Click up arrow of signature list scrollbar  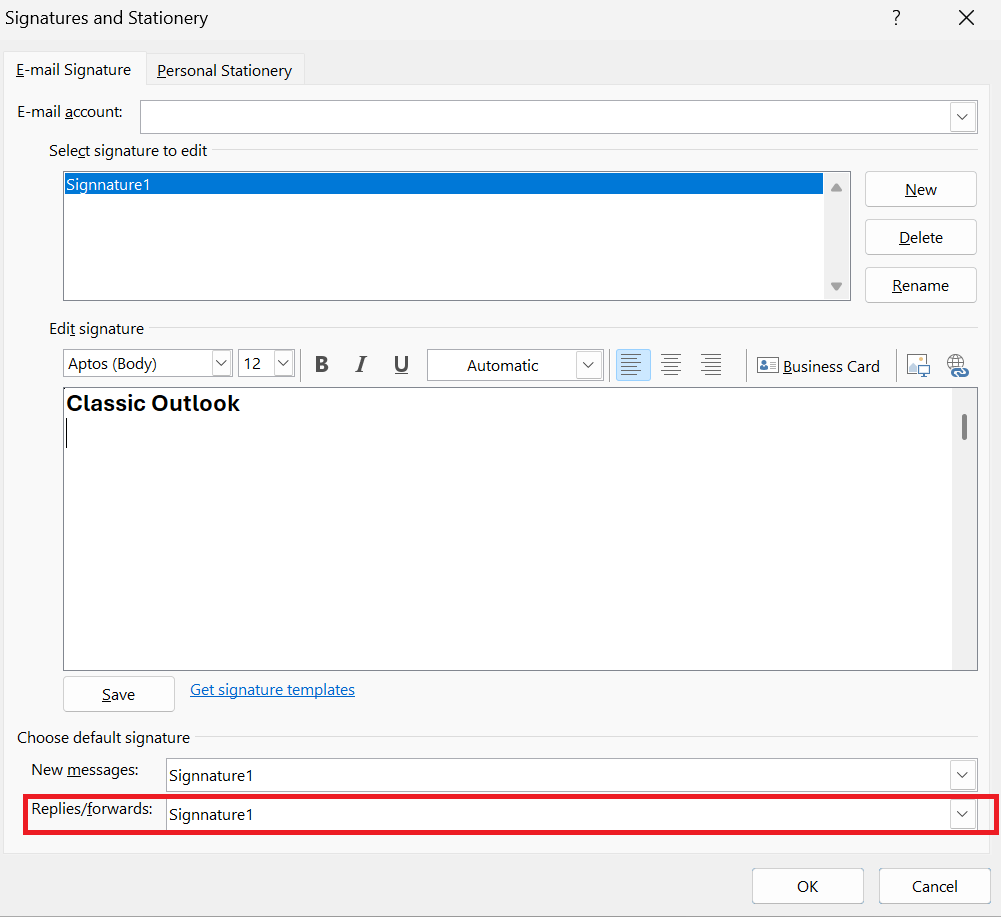tap(836, 187)
